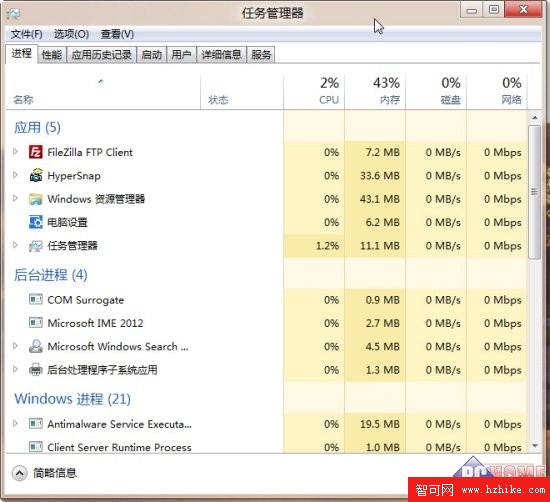Screen dimensions: 550x502
Task: Select the 应用 (5) group heading
Action: [x=37, y=127]
